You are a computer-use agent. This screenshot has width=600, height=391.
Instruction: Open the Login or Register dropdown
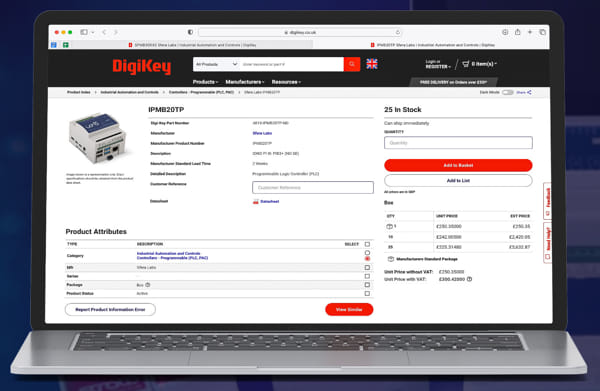tap(438, 64)
